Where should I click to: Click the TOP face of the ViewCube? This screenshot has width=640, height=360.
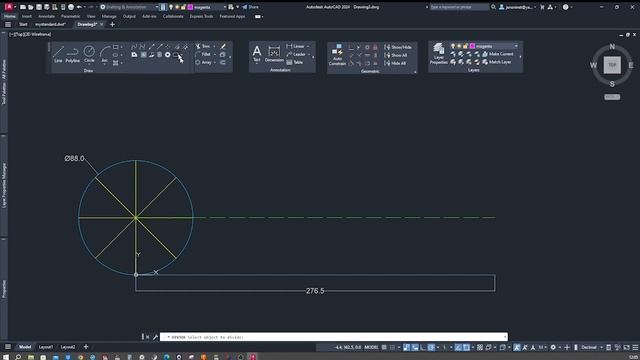(612, 65)
